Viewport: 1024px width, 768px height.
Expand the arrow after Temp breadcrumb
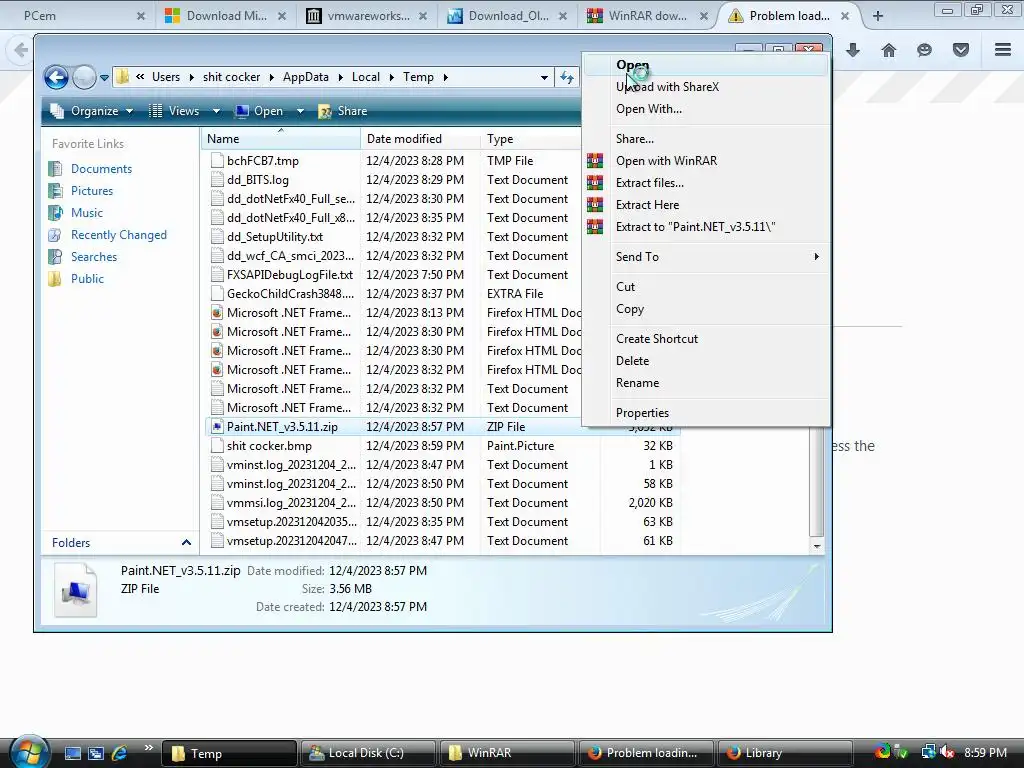tap(445, 77)
